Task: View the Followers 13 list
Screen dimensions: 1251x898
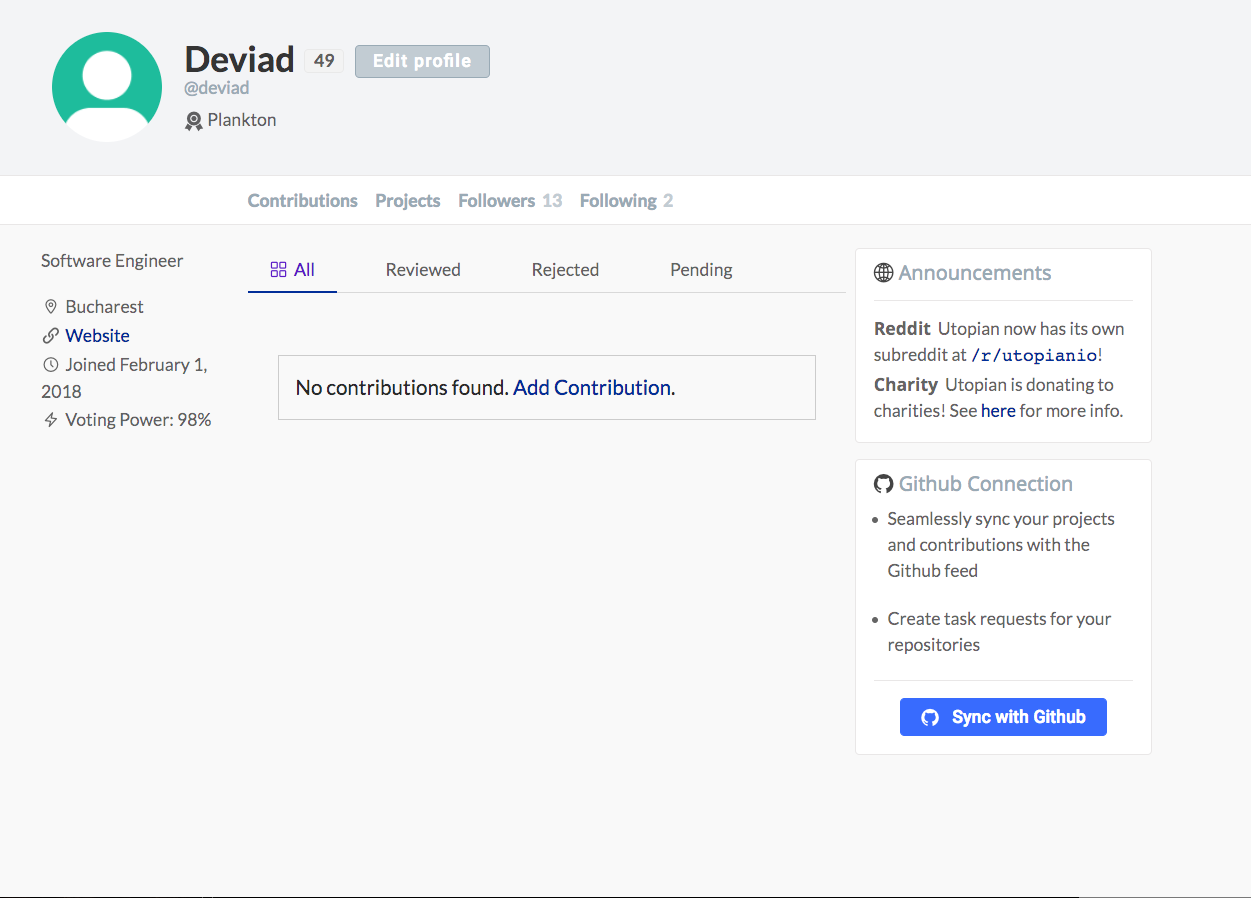Action: (510, 201)
